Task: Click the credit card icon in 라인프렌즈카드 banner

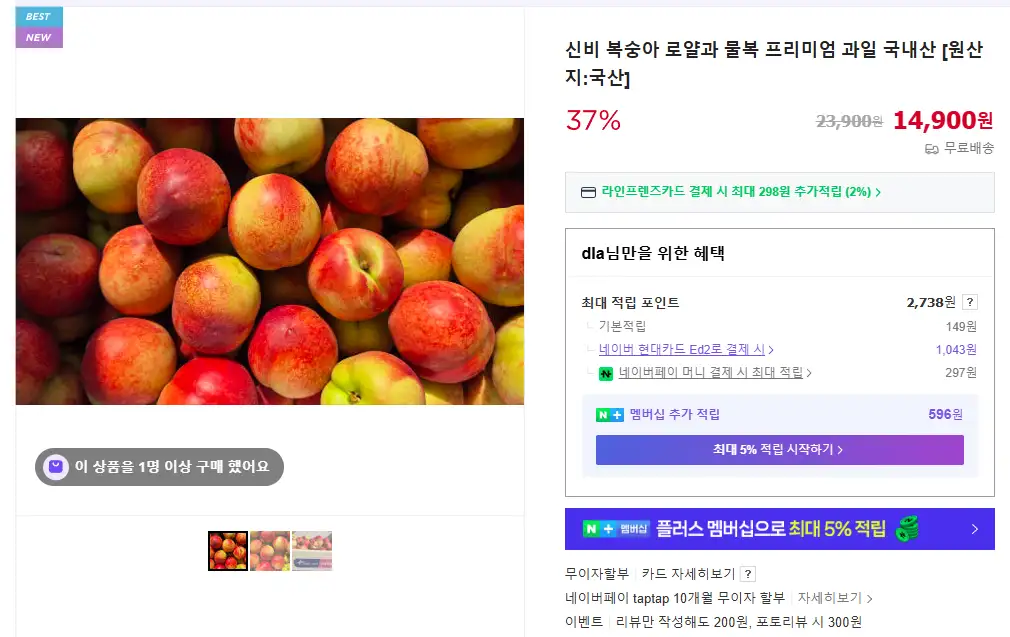Action: pos(588,192)
